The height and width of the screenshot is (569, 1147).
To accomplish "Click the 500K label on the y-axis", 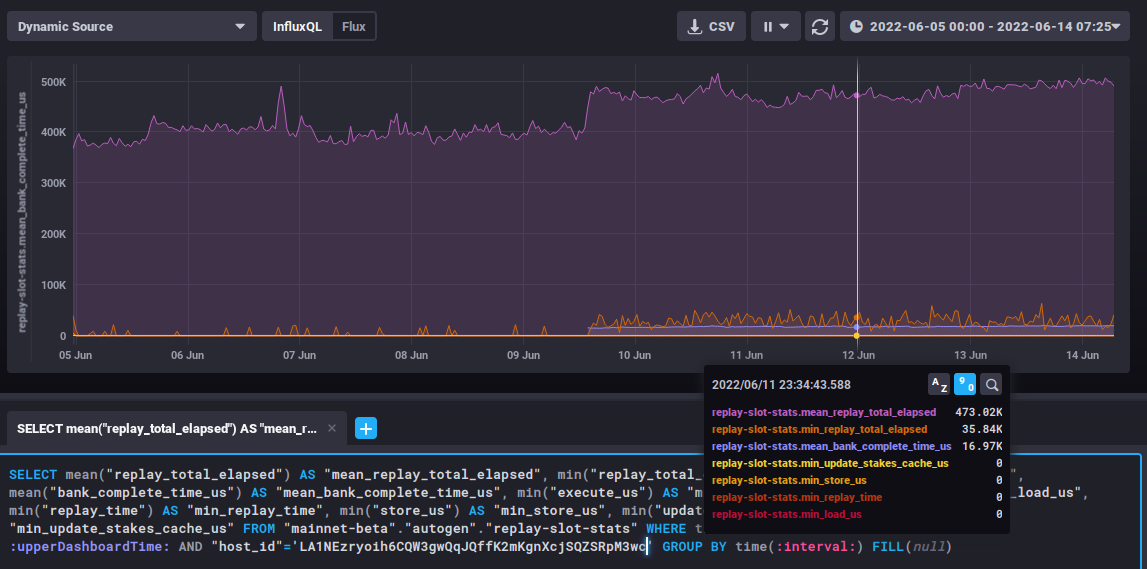I will [54, 81].
